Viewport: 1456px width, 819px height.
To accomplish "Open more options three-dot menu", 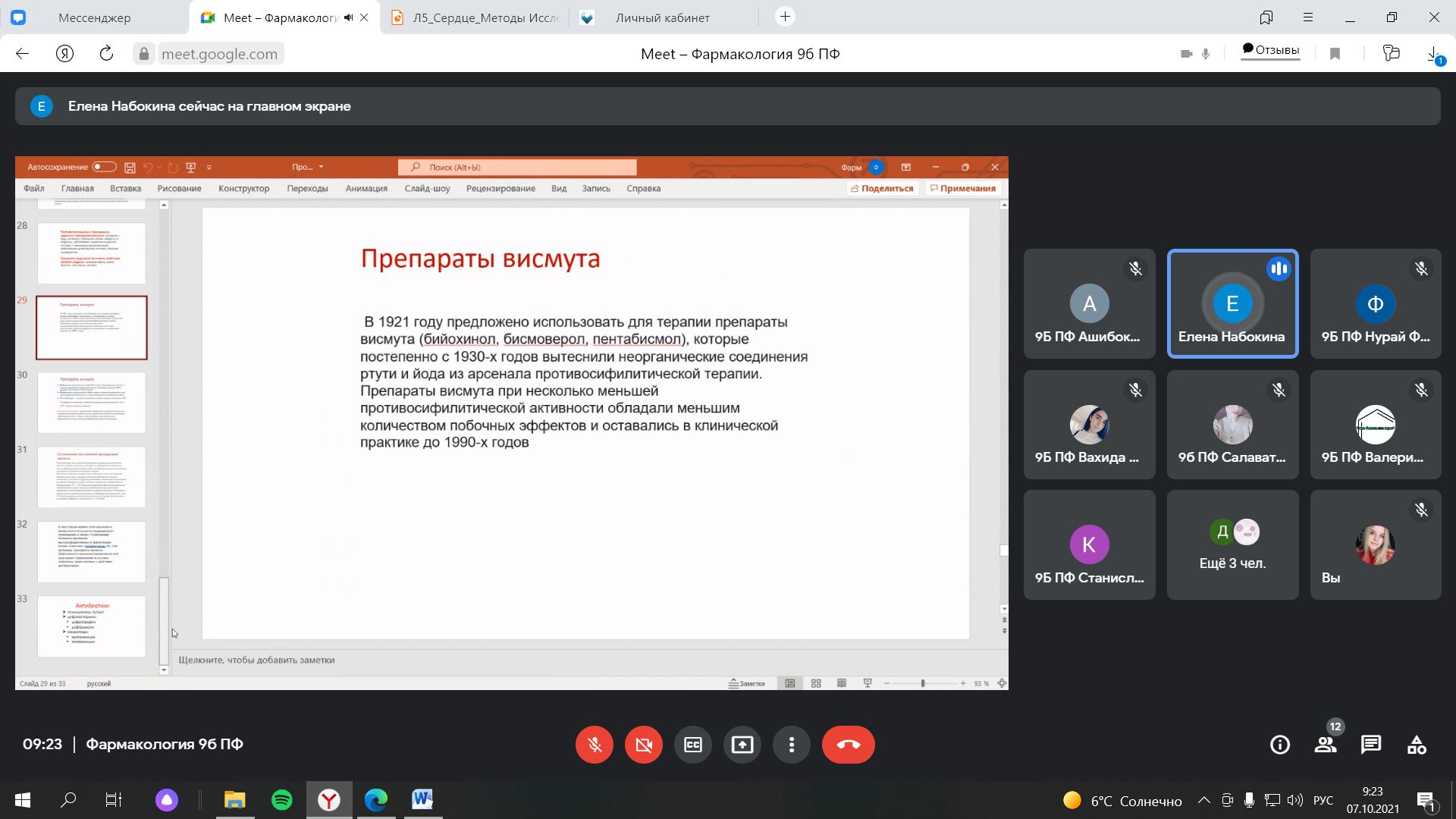I will [x=792, y=745].
